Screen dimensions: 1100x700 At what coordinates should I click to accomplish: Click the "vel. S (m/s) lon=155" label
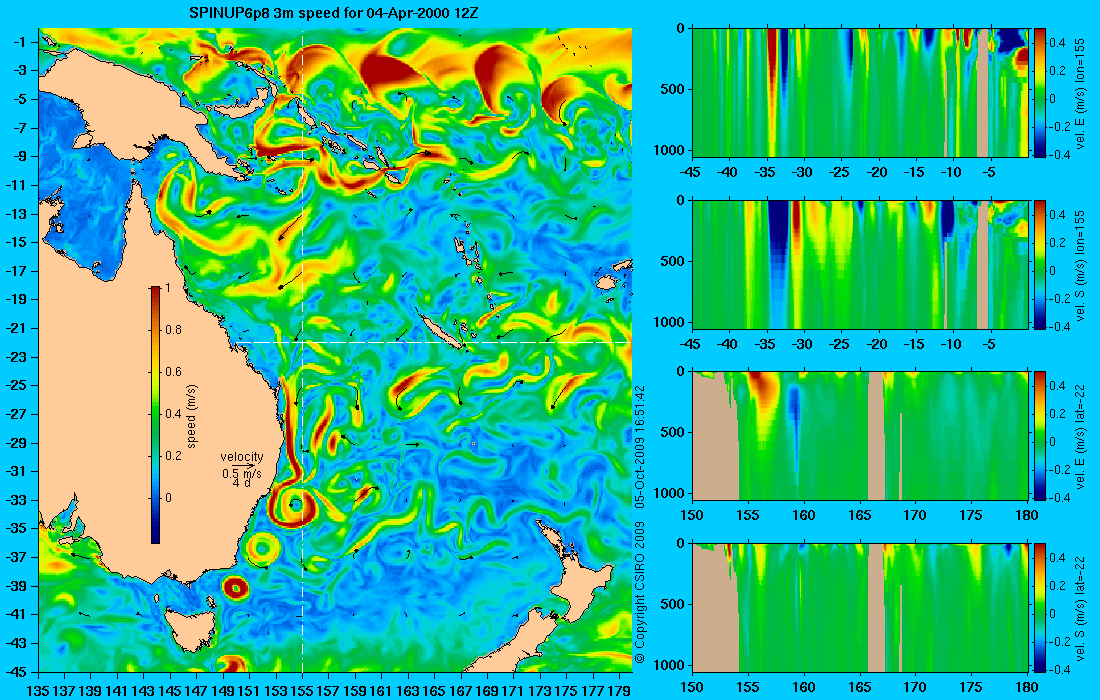pyautogui.click(x=1080, y=266)
